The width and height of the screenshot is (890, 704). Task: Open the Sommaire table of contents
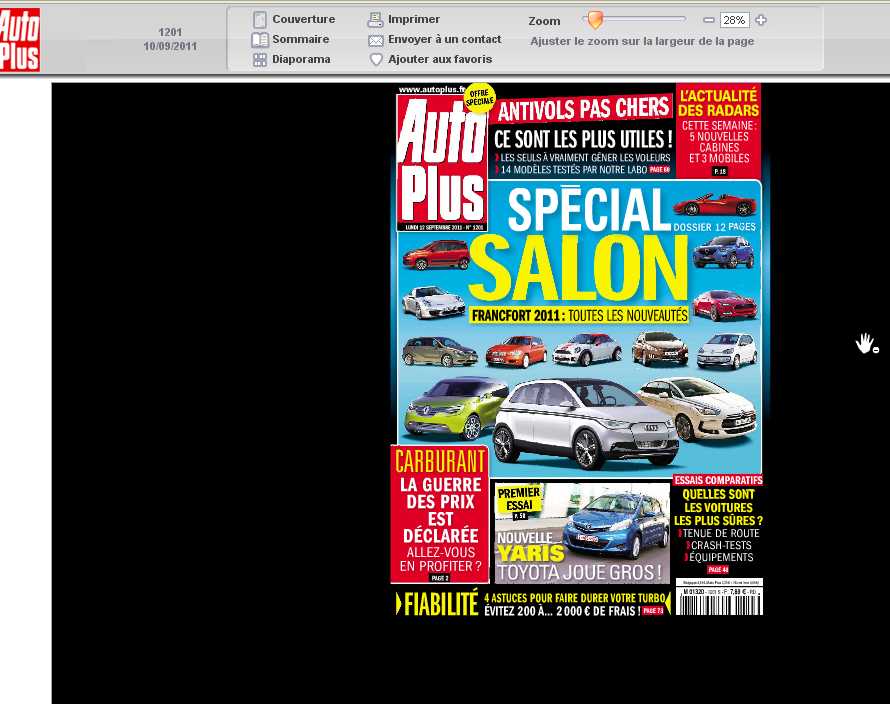(x=301, y=39)
